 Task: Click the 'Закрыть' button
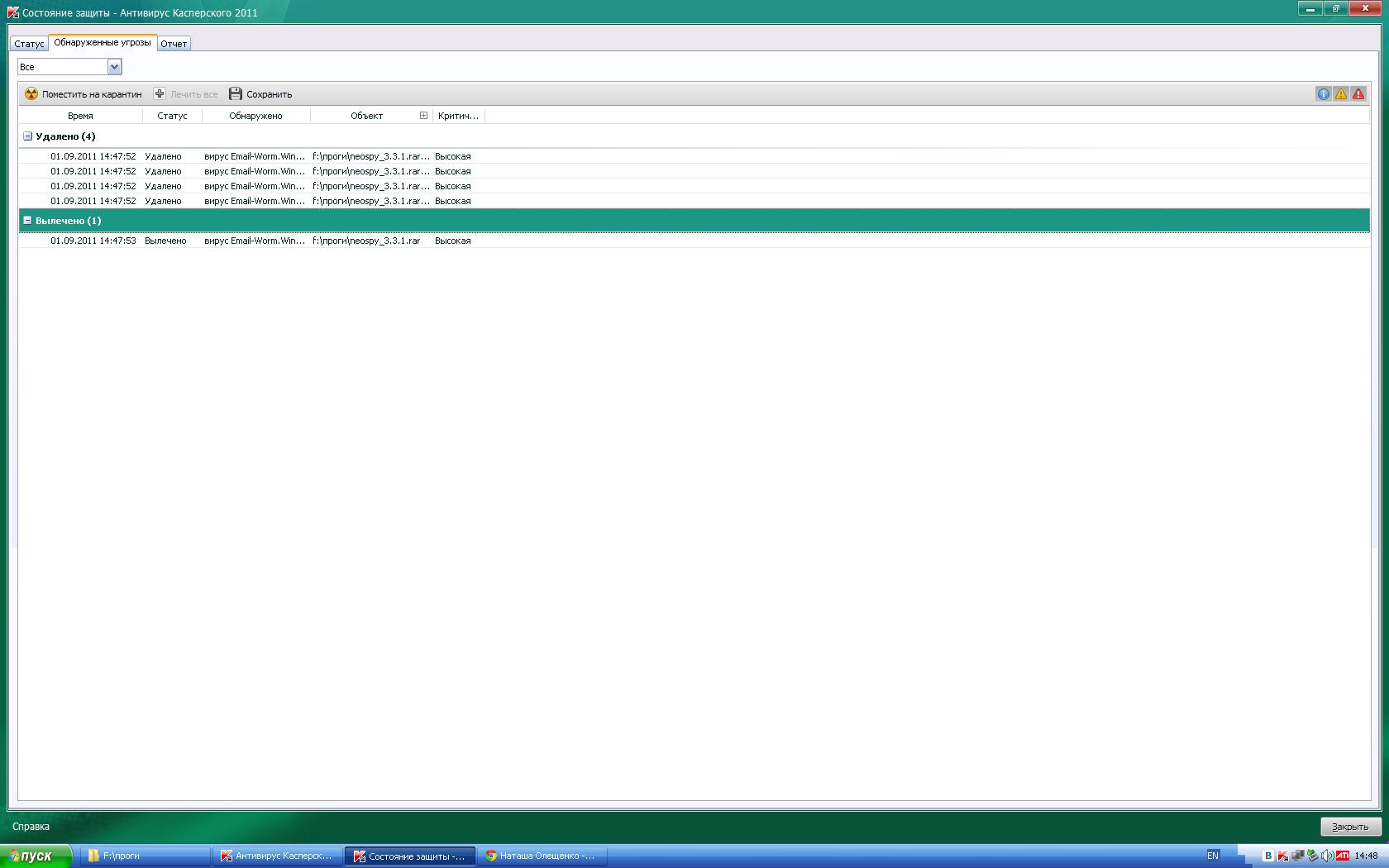(x=1350, y=827)
